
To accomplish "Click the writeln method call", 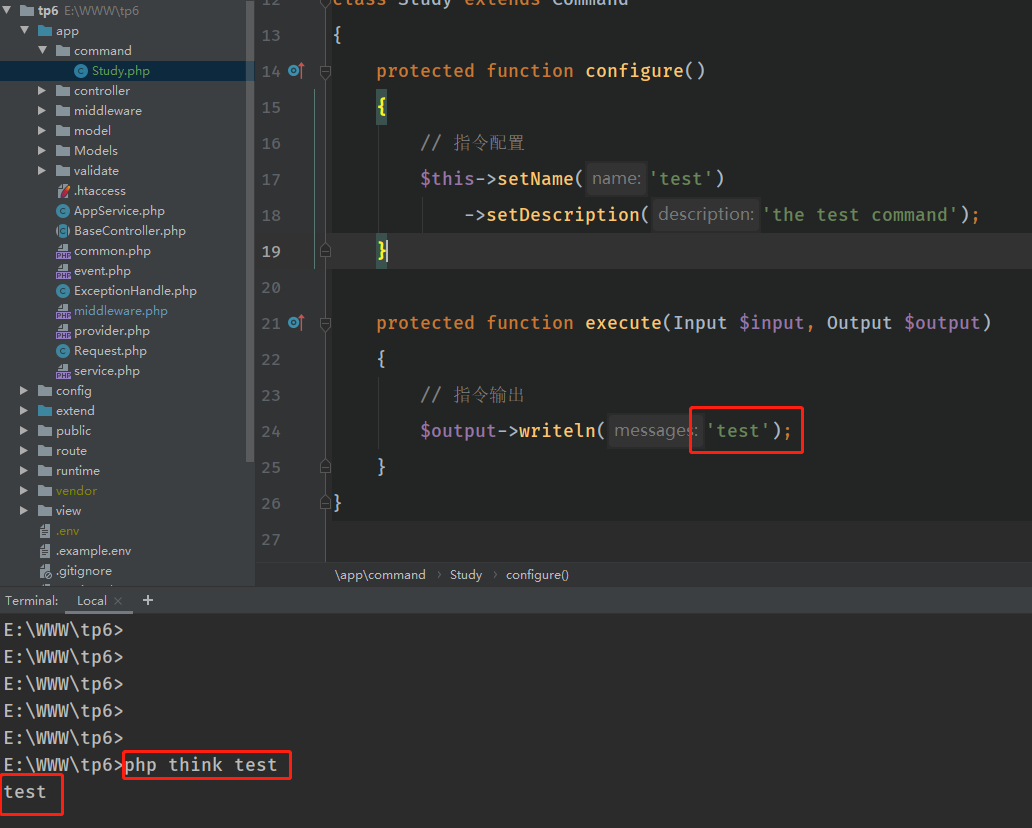I will coord(557,430).
